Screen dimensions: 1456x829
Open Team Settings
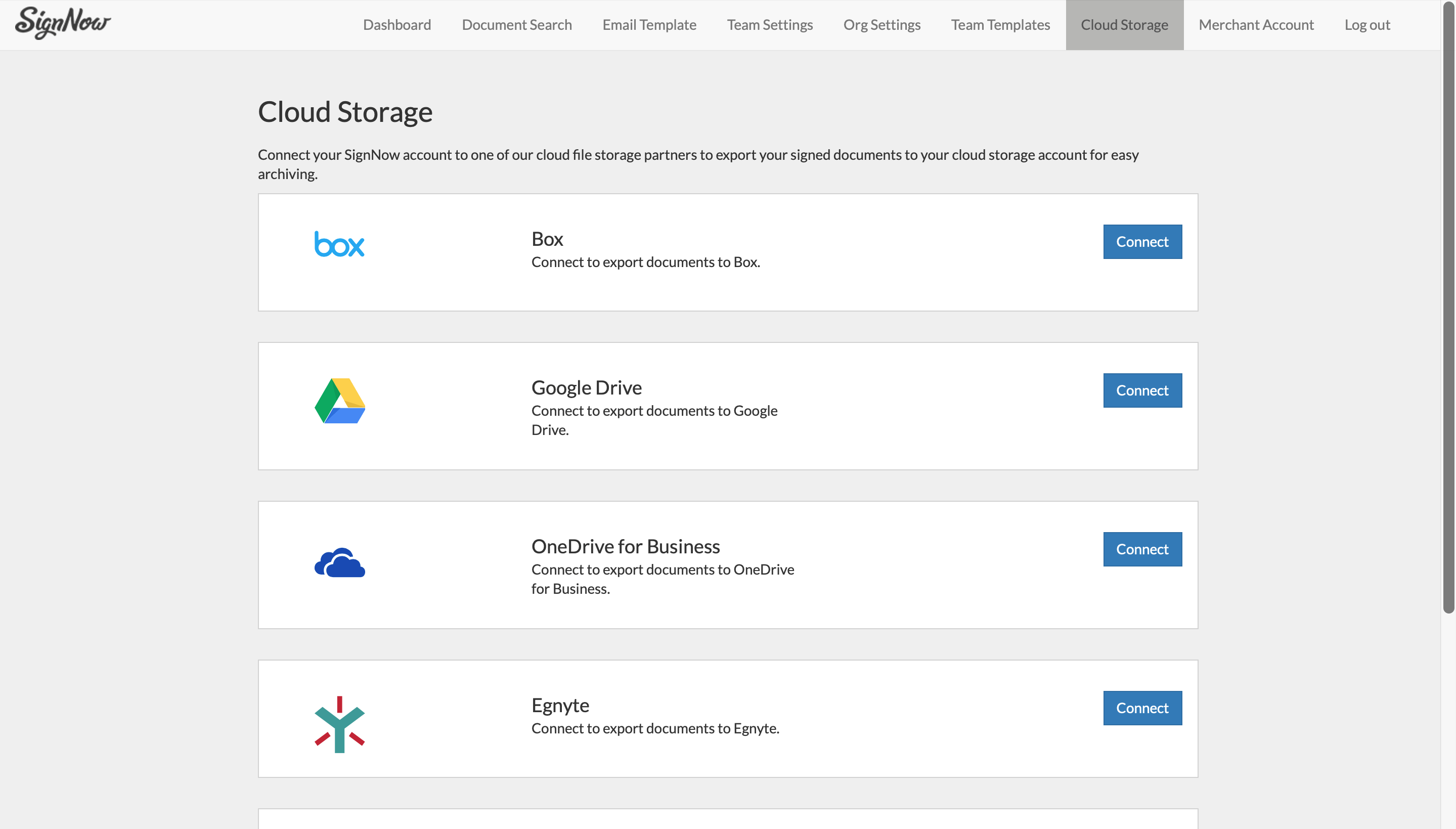coord(770,25)
